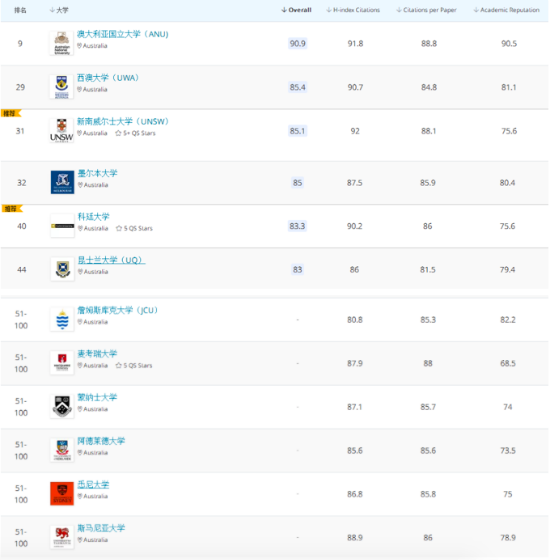Screen dimensions: 550x560
Task: Sort by 大学 column header
Action: pos(59,10)
